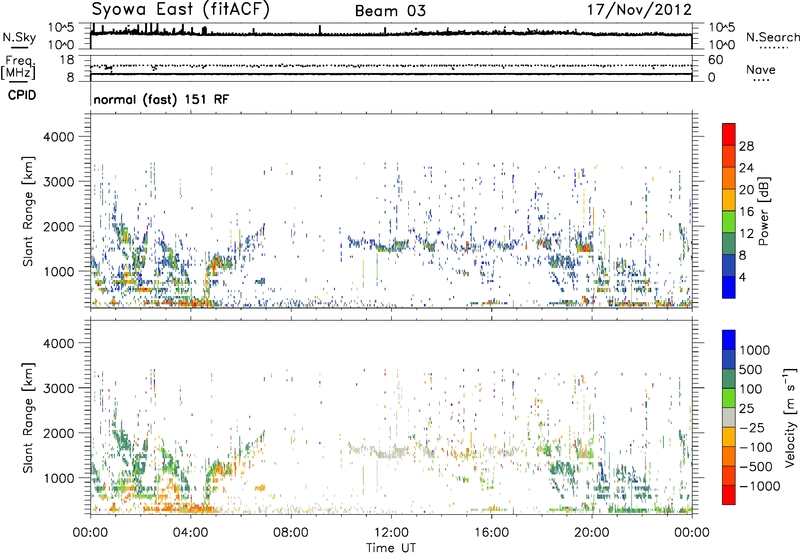Click the 'CPID' label
The width and height of the screenshot is (800, 554).
tap(22, 95)
